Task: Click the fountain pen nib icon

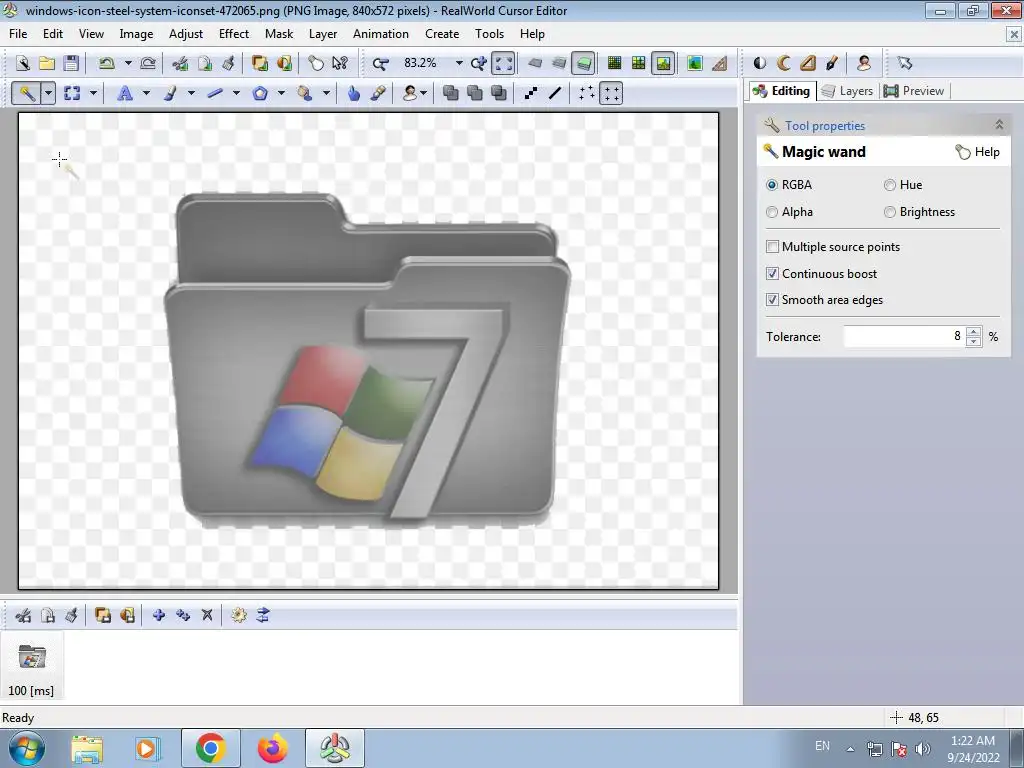Action: click(x=831, y=63)
